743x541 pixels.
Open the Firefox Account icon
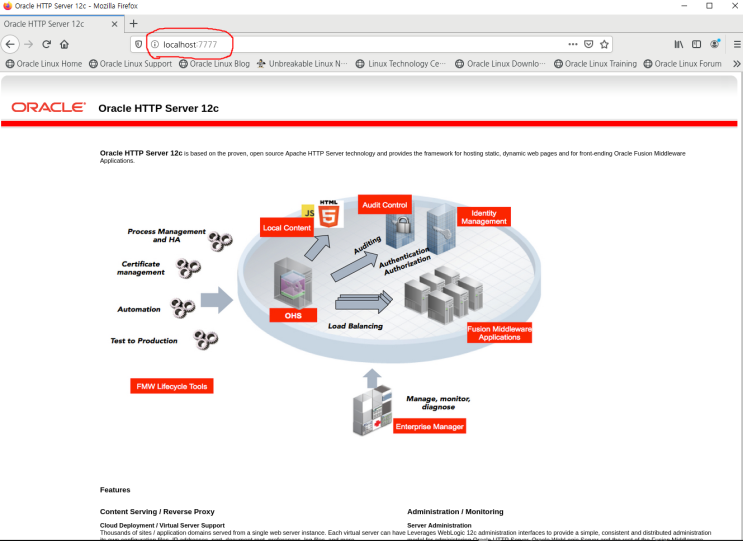click(x=715, y=44)
